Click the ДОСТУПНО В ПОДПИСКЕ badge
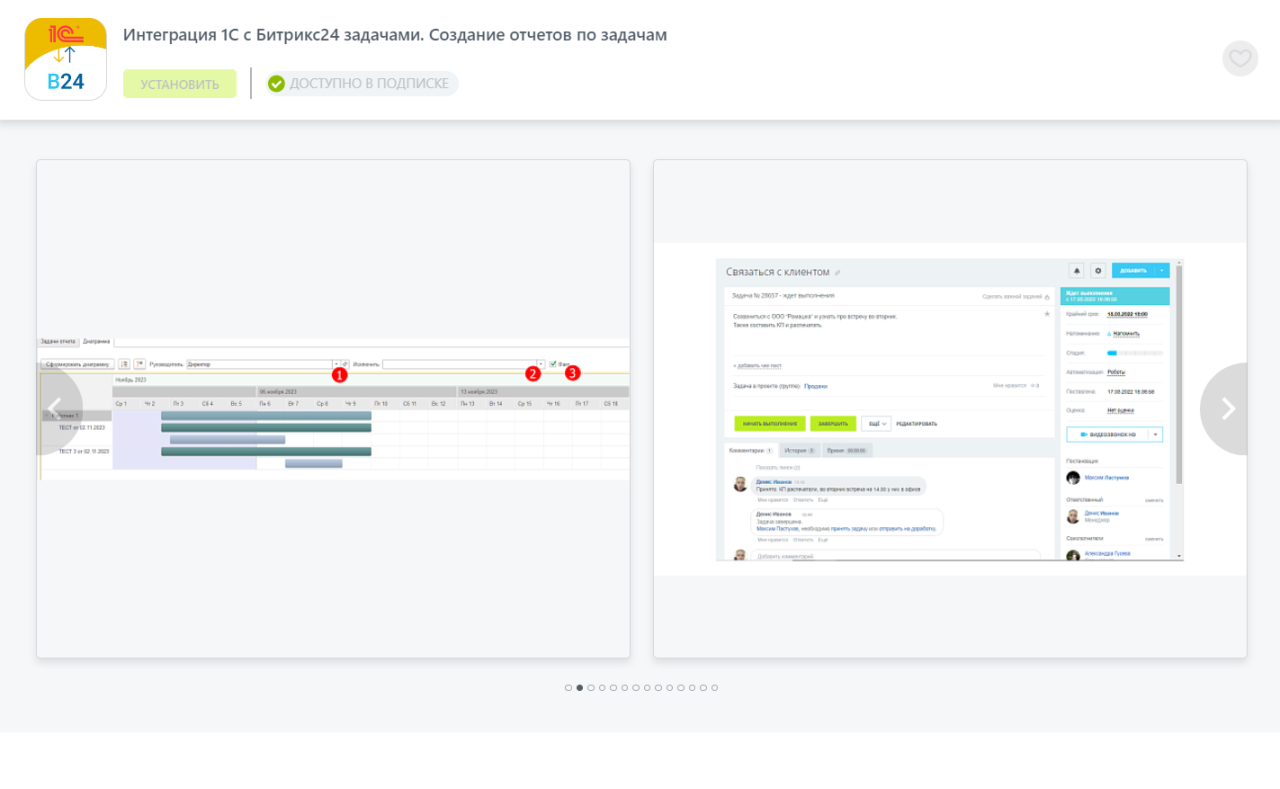Image resolution: width=1280 pixels, height=789 pixels. click(362, 84)
